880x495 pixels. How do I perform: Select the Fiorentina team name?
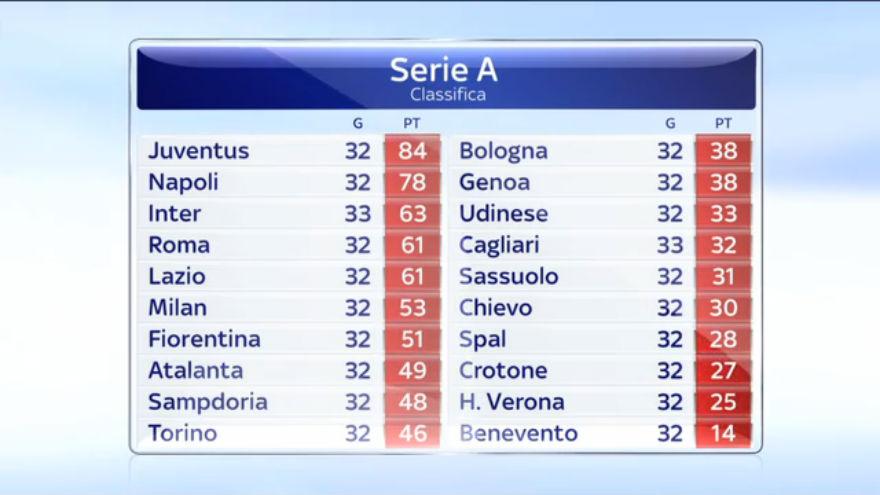pos(204,339)
